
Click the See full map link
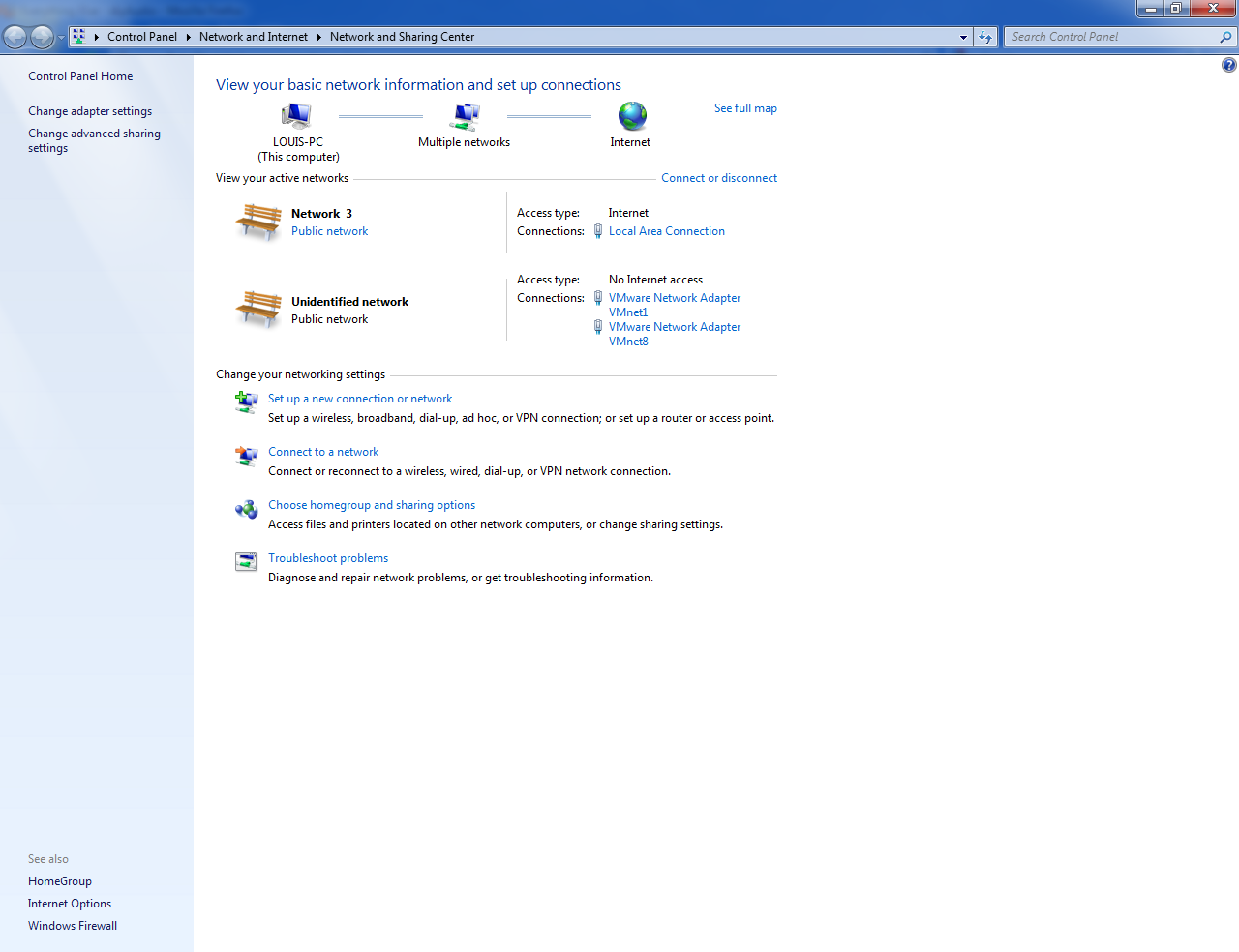745,108
